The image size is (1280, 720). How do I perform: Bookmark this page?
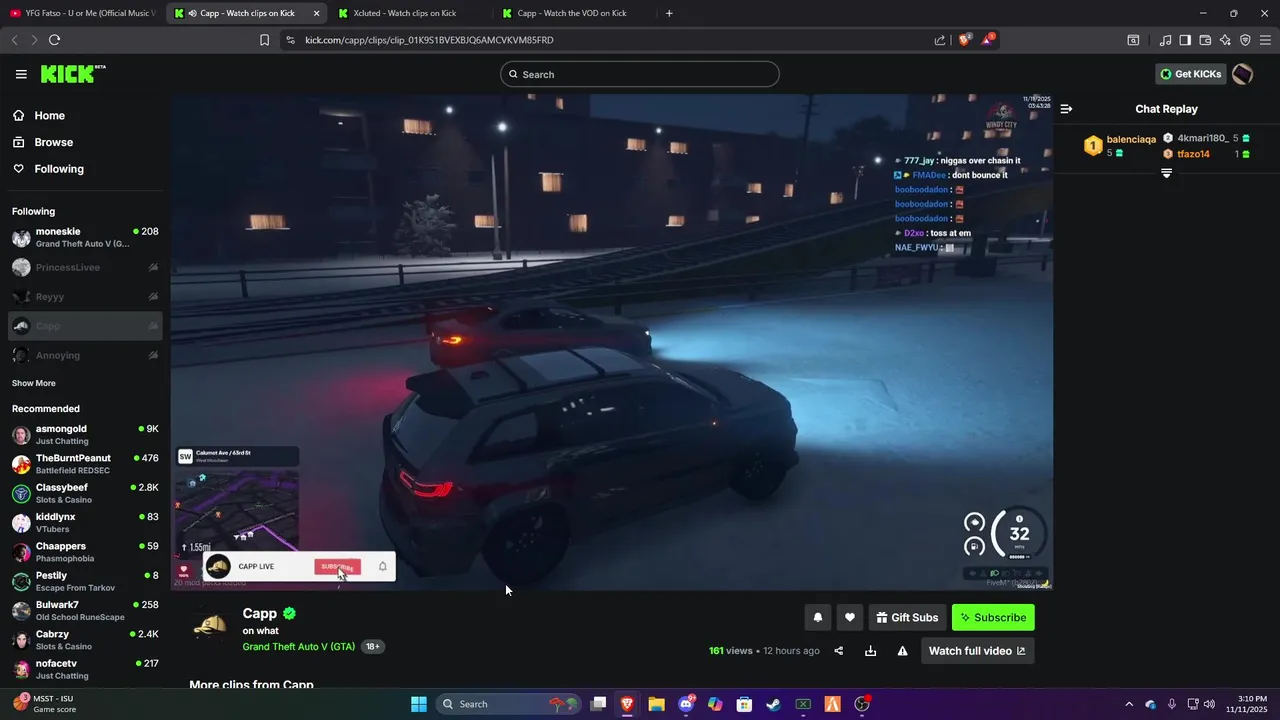(264, 40)
